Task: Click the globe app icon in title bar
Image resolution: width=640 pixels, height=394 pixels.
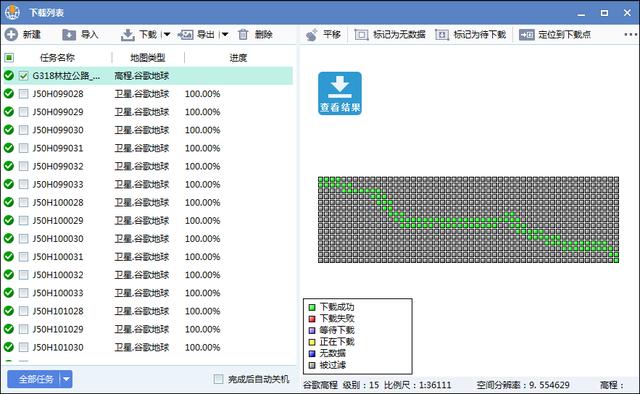Action: click(x=12, y=12)
